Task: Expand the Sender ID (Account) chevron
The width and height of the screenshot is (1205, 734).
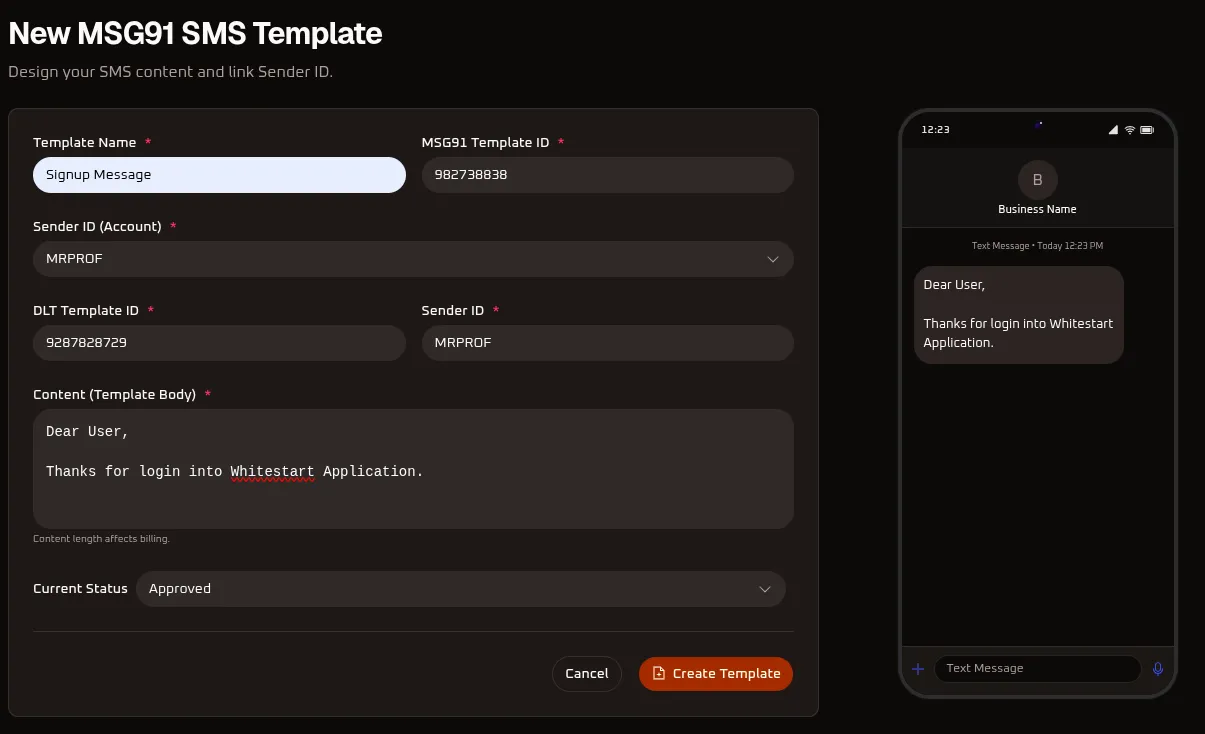Action: click(x=773, y=259)
